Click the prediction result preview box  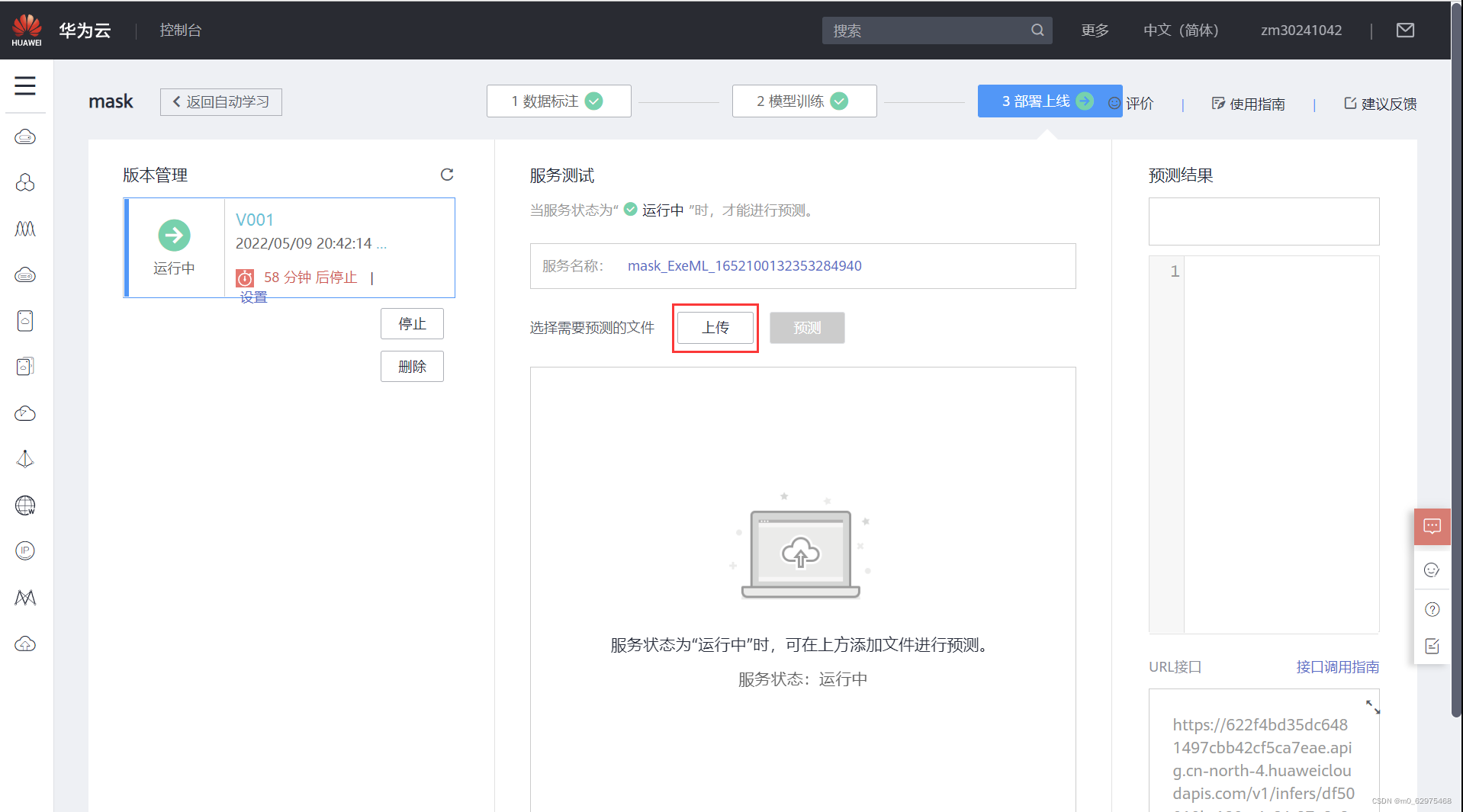[x=1264, y=221]
